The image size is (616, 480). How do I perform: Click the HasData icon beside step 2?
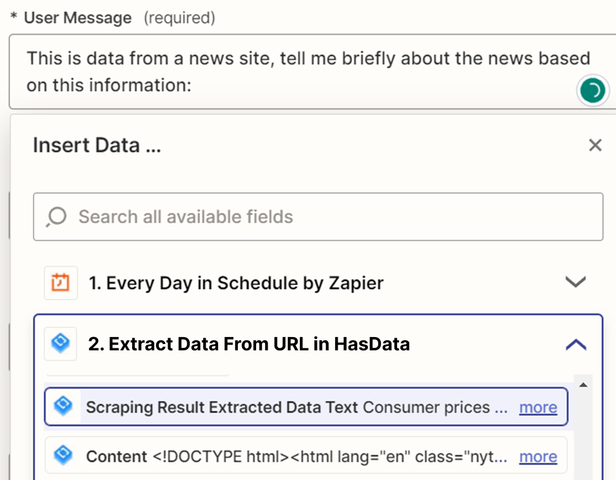click(61, 344)
